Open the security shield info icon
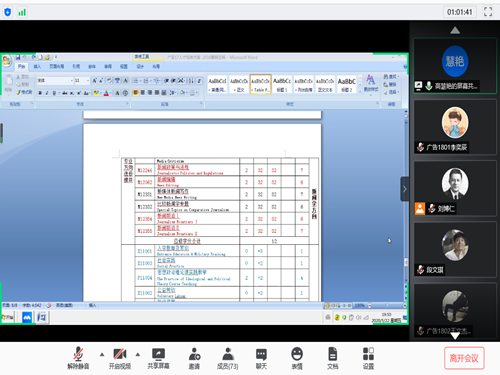This screenshot has height=375, width=500. pyautogui.click(x=7, y=12)
